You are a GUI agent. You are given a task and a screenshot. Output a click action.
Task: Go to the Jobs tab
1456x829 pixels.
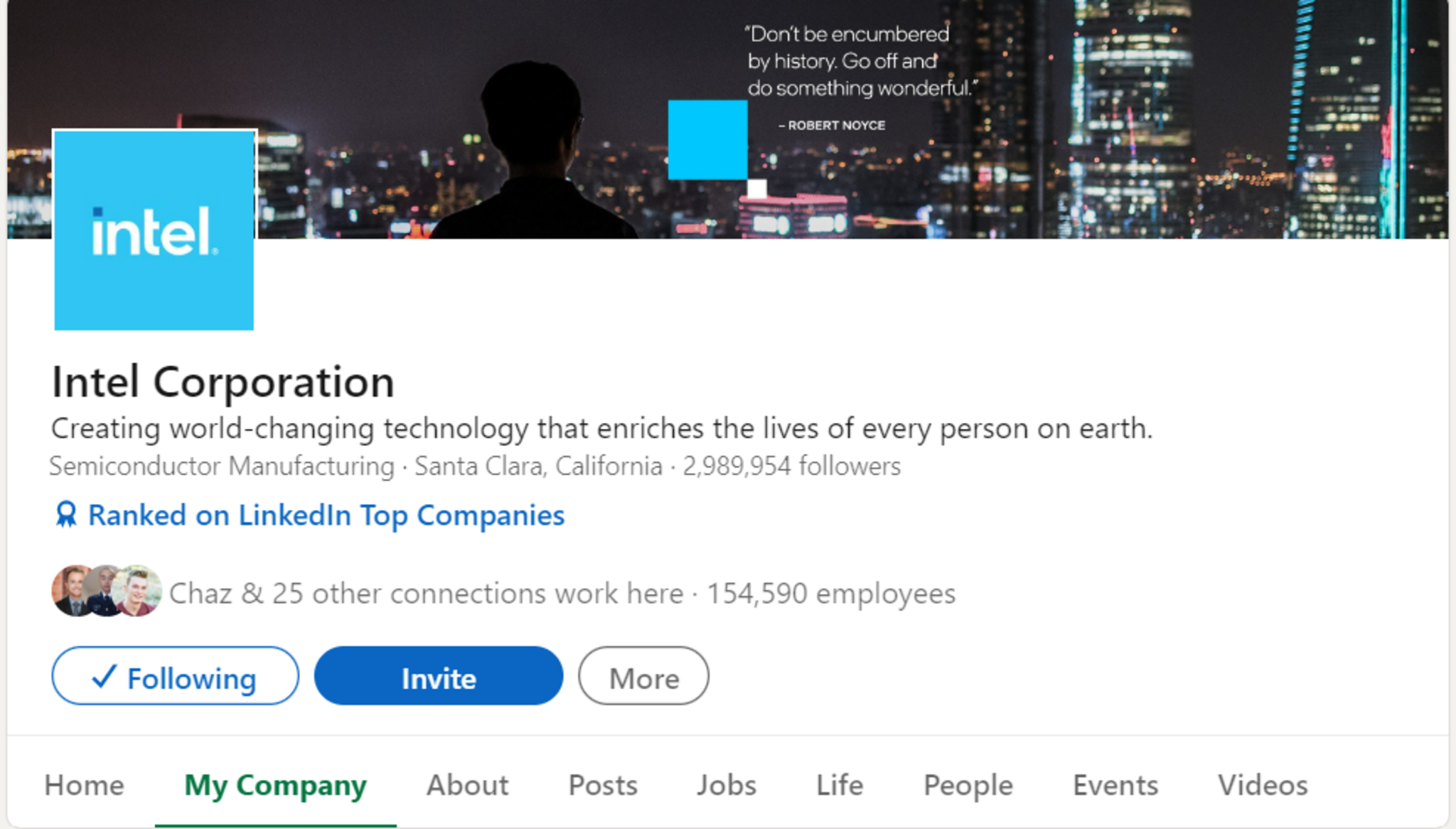point(726,785)
